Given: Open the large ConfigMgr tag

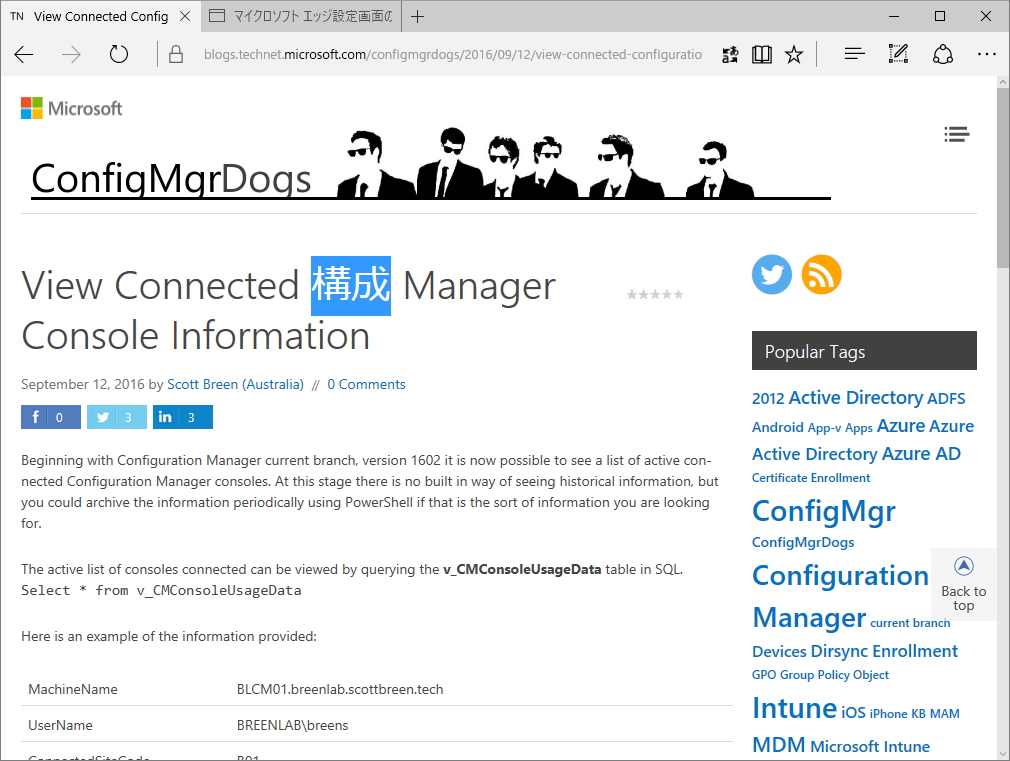Looking at the screenshot, I should coord(824,512).
